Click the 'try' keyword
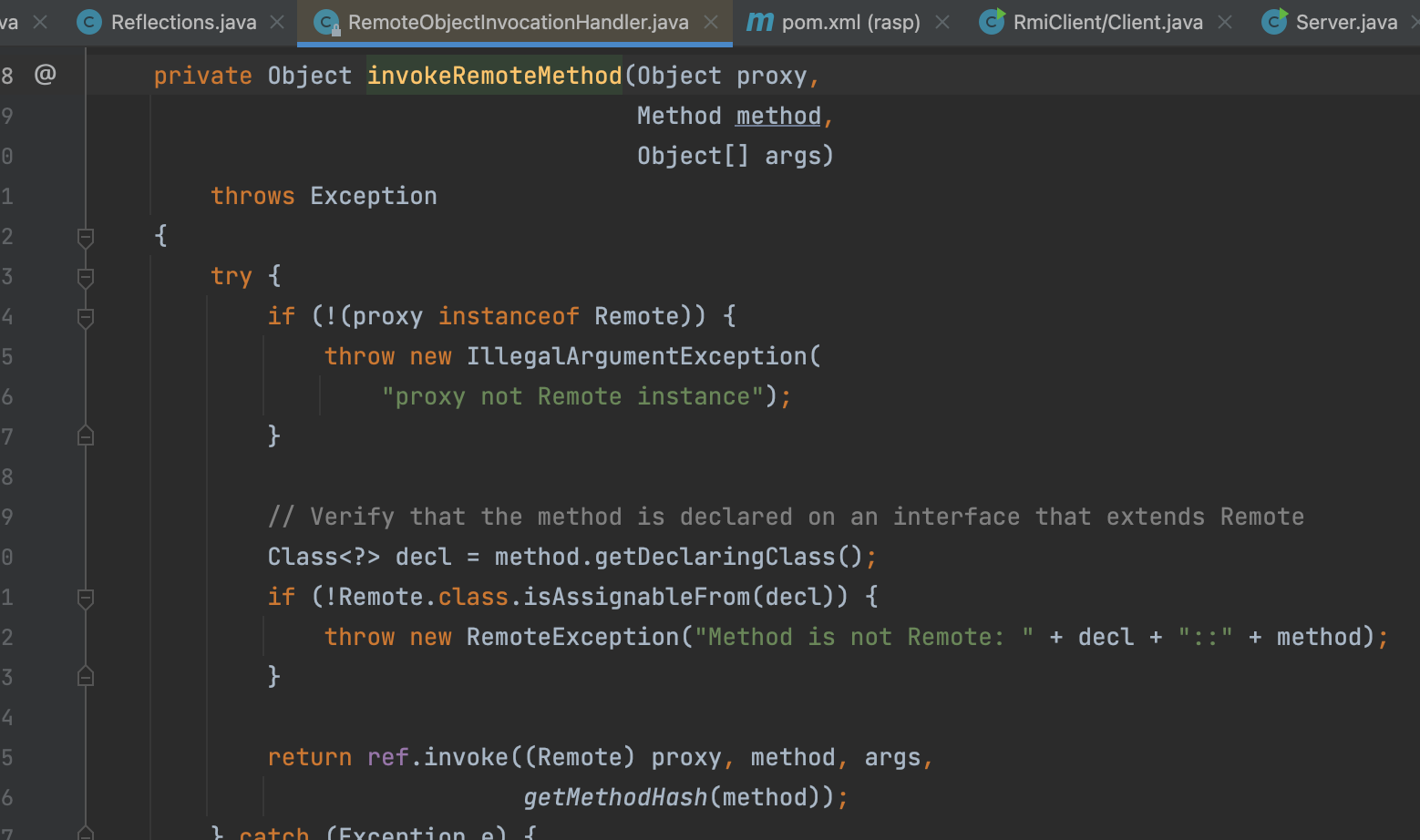 232,276
